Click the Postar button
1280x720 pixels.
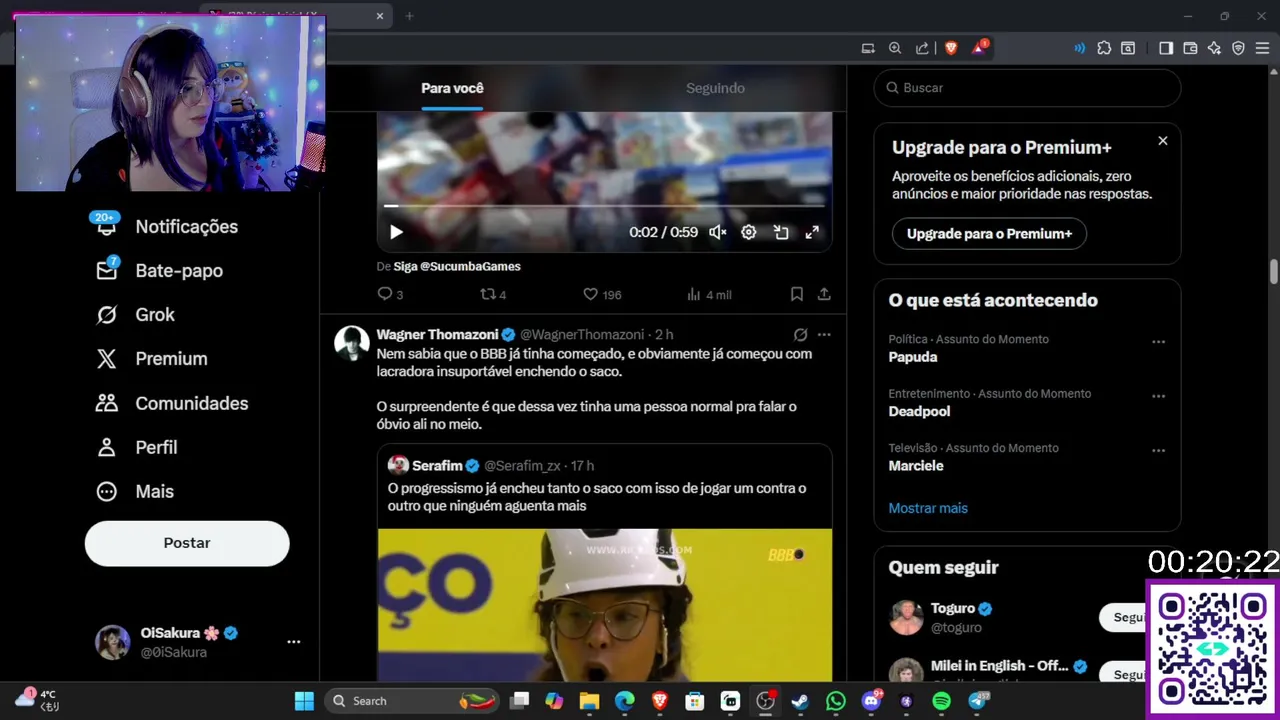tap(187, 543)
